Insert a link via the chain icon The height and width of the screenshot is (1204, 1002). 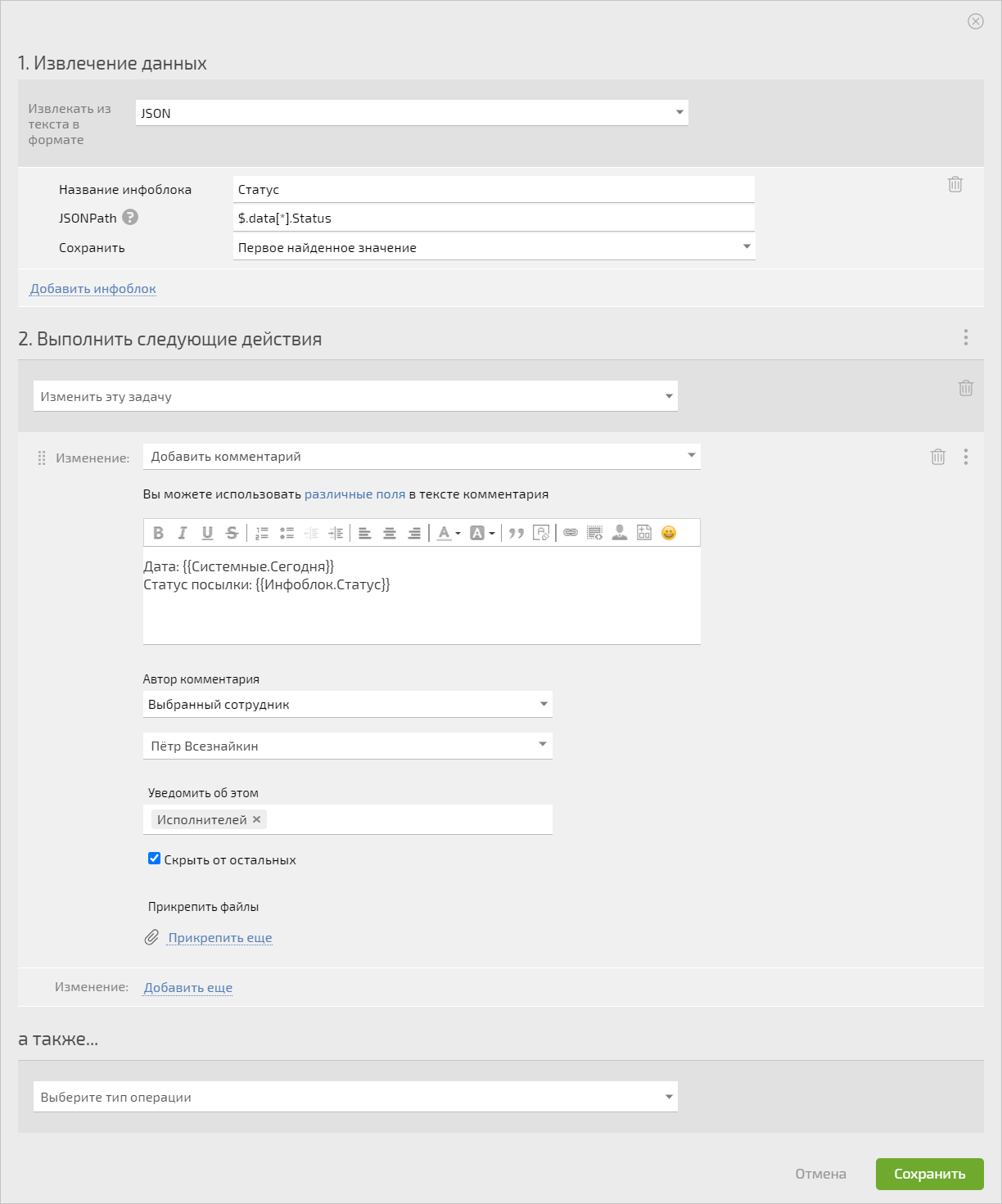(x=571, y=533)
